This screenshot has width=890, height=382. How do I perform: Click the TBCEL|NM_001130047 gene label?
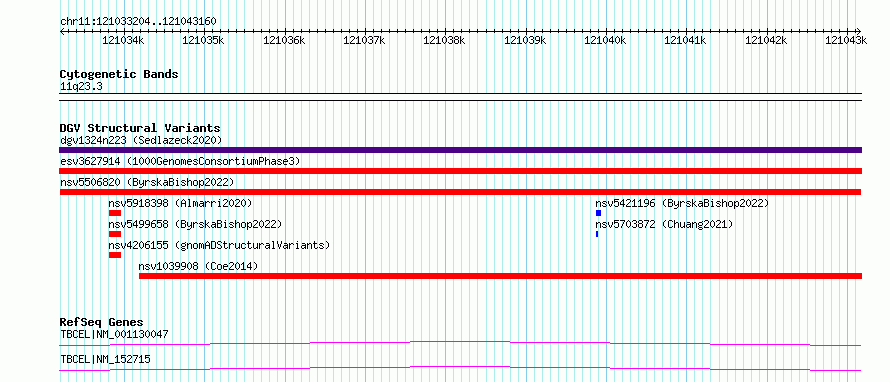(114, 334)
